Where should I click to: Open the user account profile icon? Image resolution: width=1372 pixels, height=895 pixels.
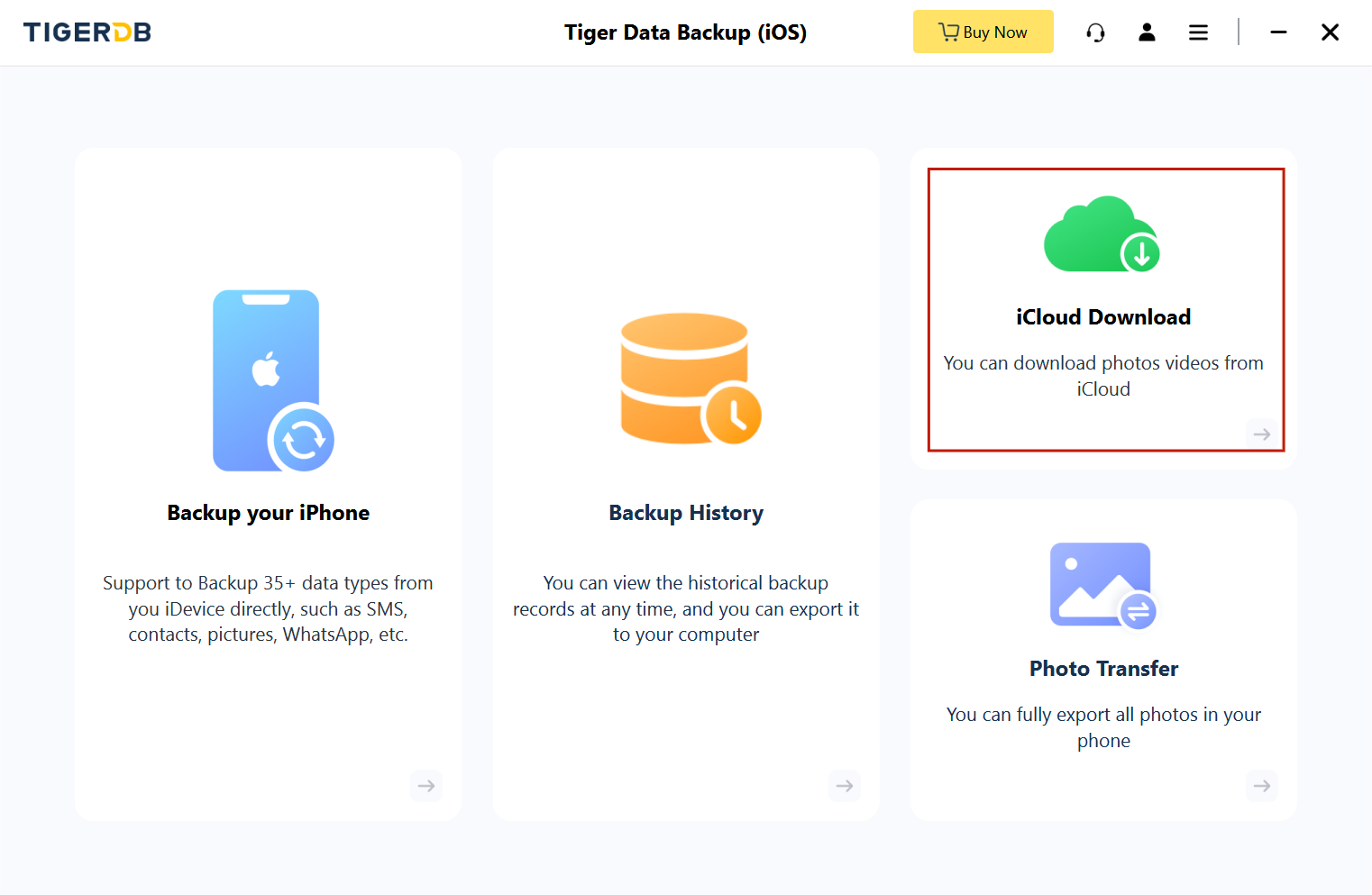(1147, 32)
